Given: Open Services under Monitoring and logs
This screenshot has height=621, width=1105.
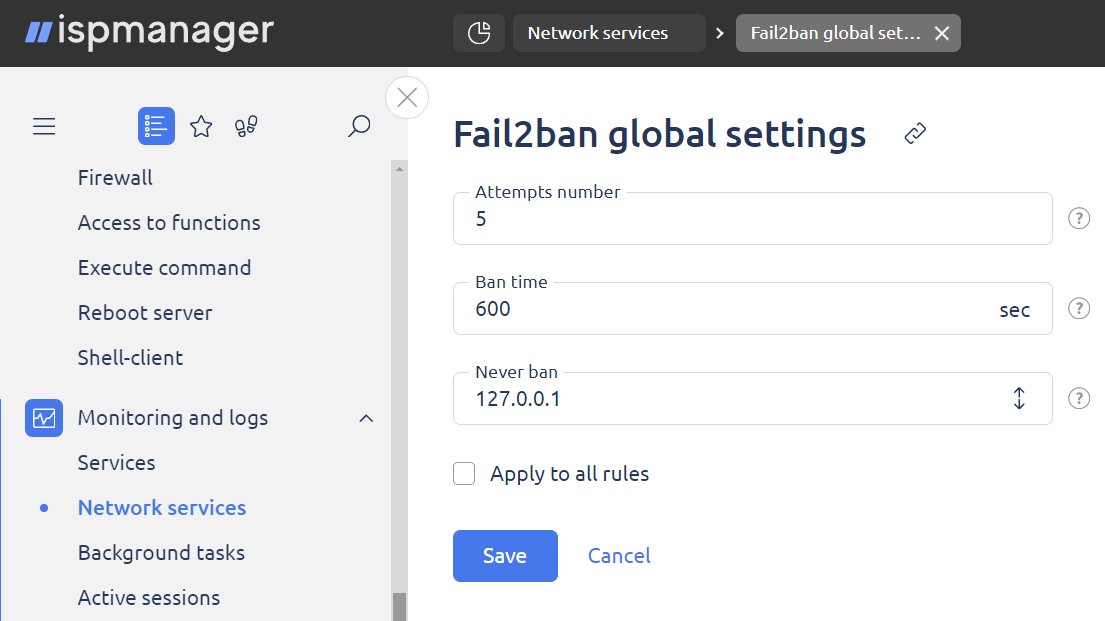Looking at the screenshot, I should [116, 463].
